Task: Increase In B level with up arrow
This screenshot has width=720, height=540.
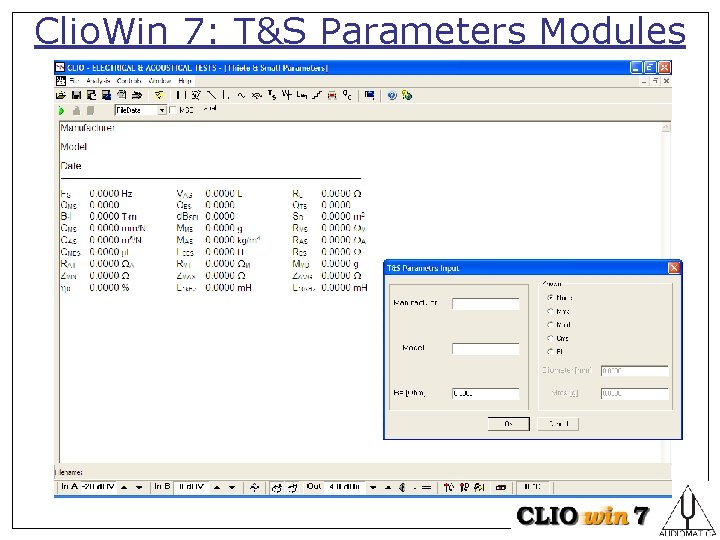Action: (x=217, y=488)
